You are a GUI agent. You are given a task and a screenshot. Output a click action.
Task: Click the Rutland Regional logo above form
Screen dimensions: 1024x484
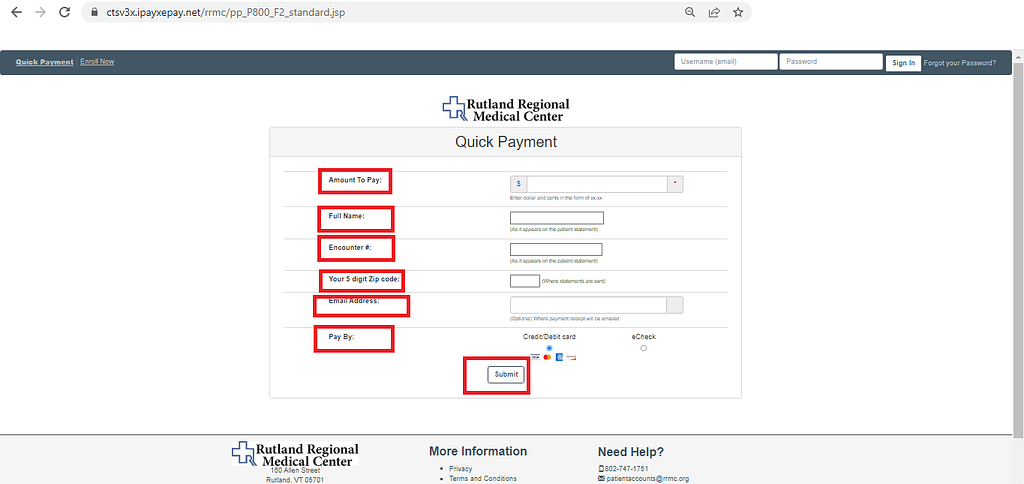[x=505, y=109]
